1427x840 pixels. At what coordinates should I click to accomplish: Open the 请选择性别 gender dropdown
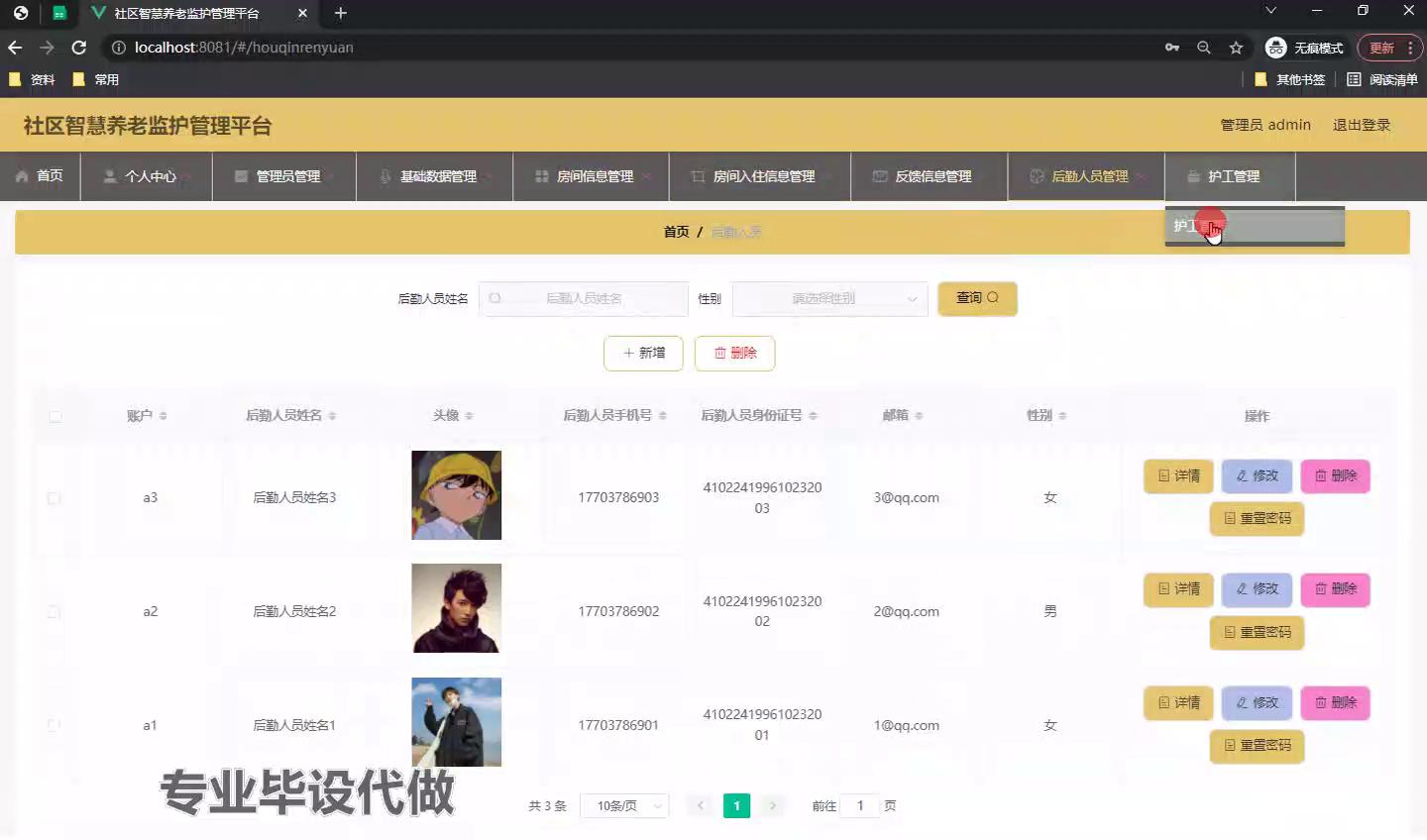pyautogui.click(x=829, y=299)
